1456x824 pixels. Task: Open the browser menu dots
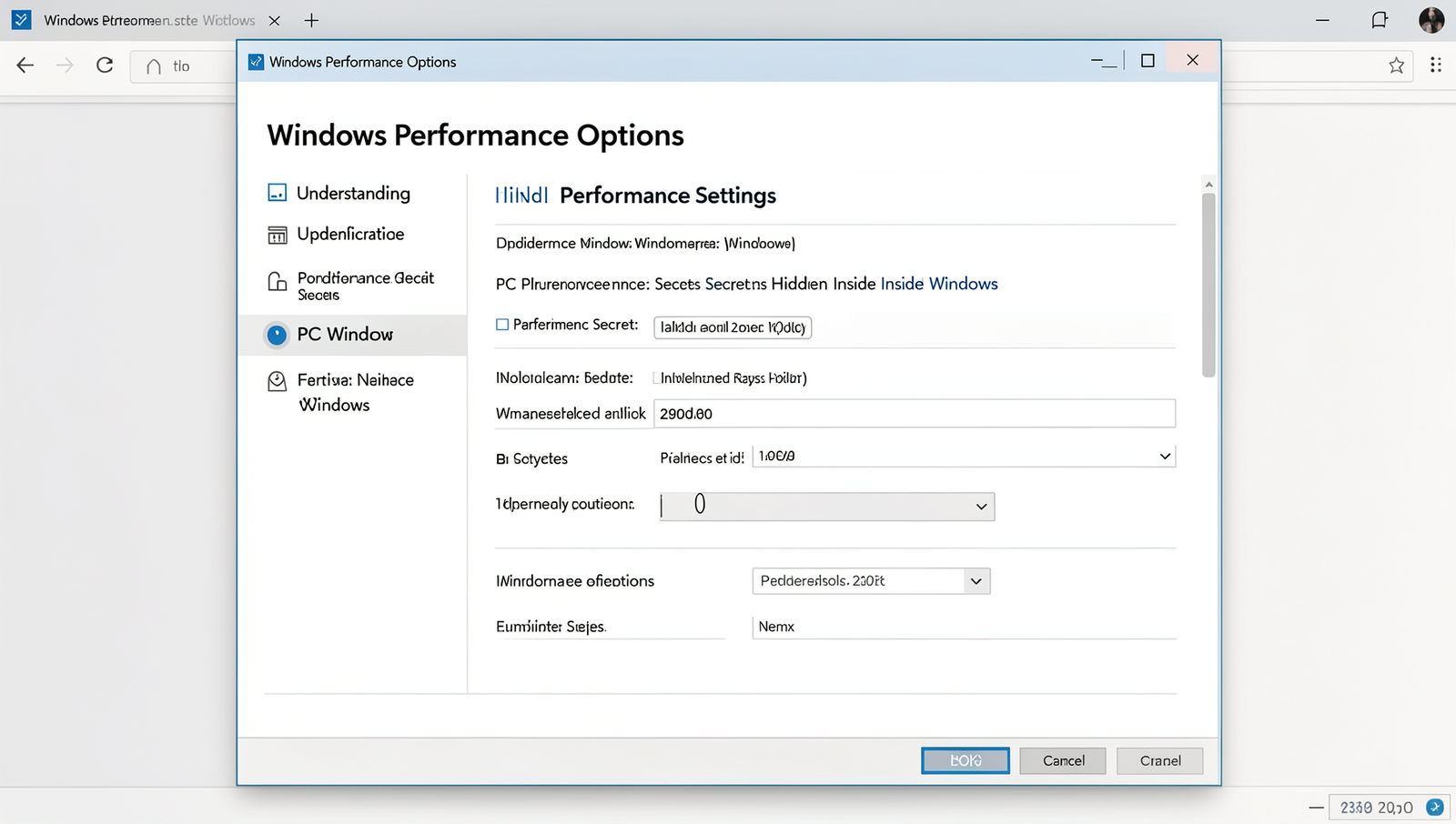pos(1435,65)
